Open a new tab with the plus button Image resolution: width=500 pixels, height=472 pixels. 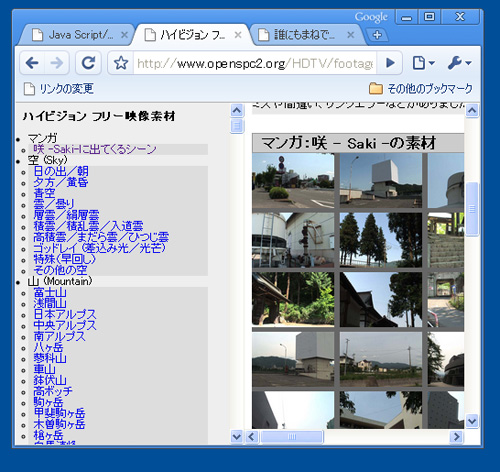pyautogui.click(x=377, y=35)
